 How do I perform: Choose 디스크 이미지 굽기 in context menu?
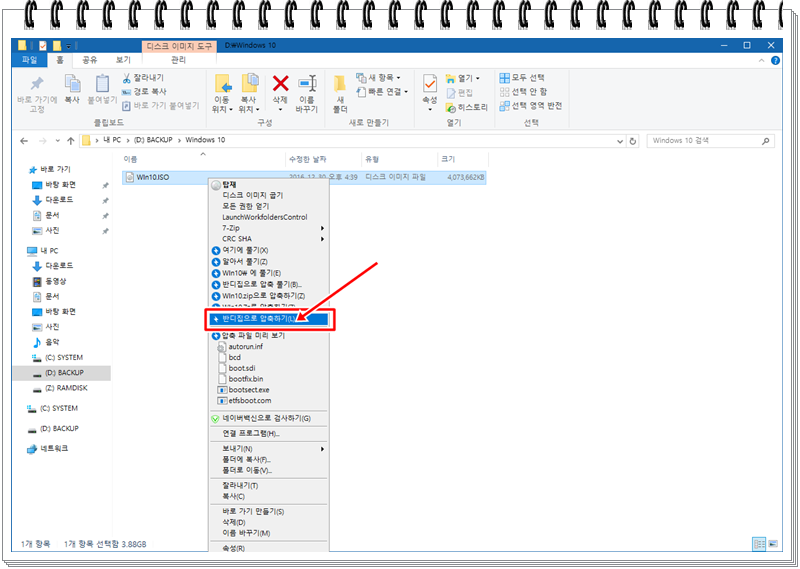(268, 195)
